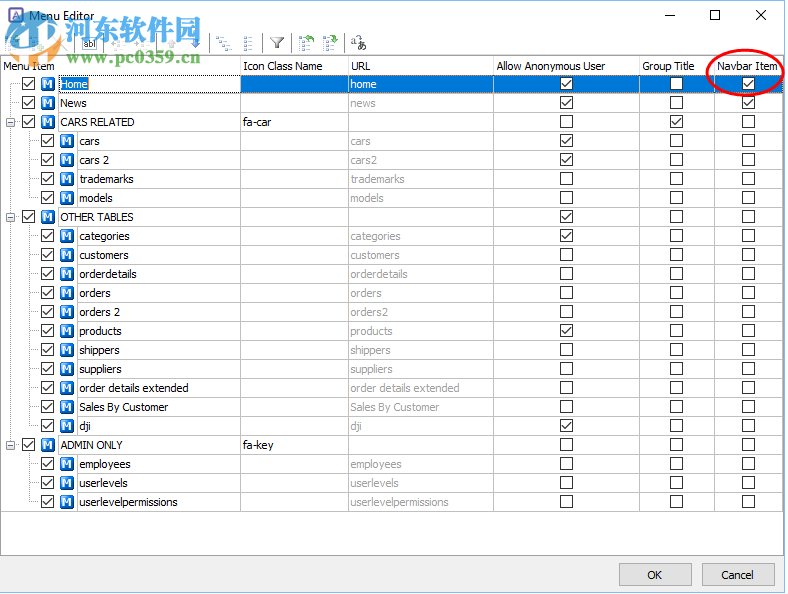Collapse the ADMIN ONLY tree group
788x594 pixels.
10,445
